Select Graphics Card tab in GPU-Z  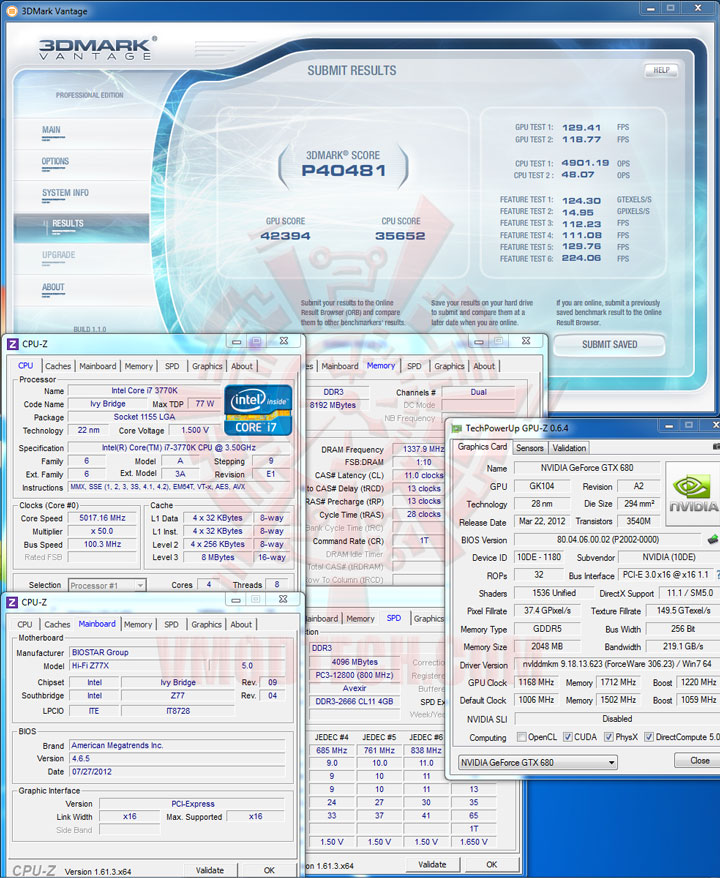pos(482,447)
